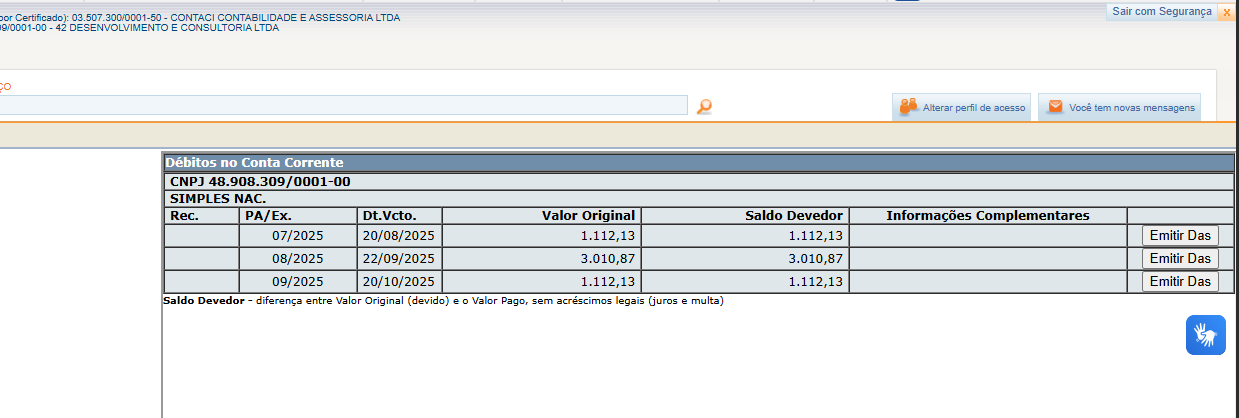The height and width of the screenshot is (418, 1239).
Task: Click the Sair com Segurança link
Action: click(1161, 11)
